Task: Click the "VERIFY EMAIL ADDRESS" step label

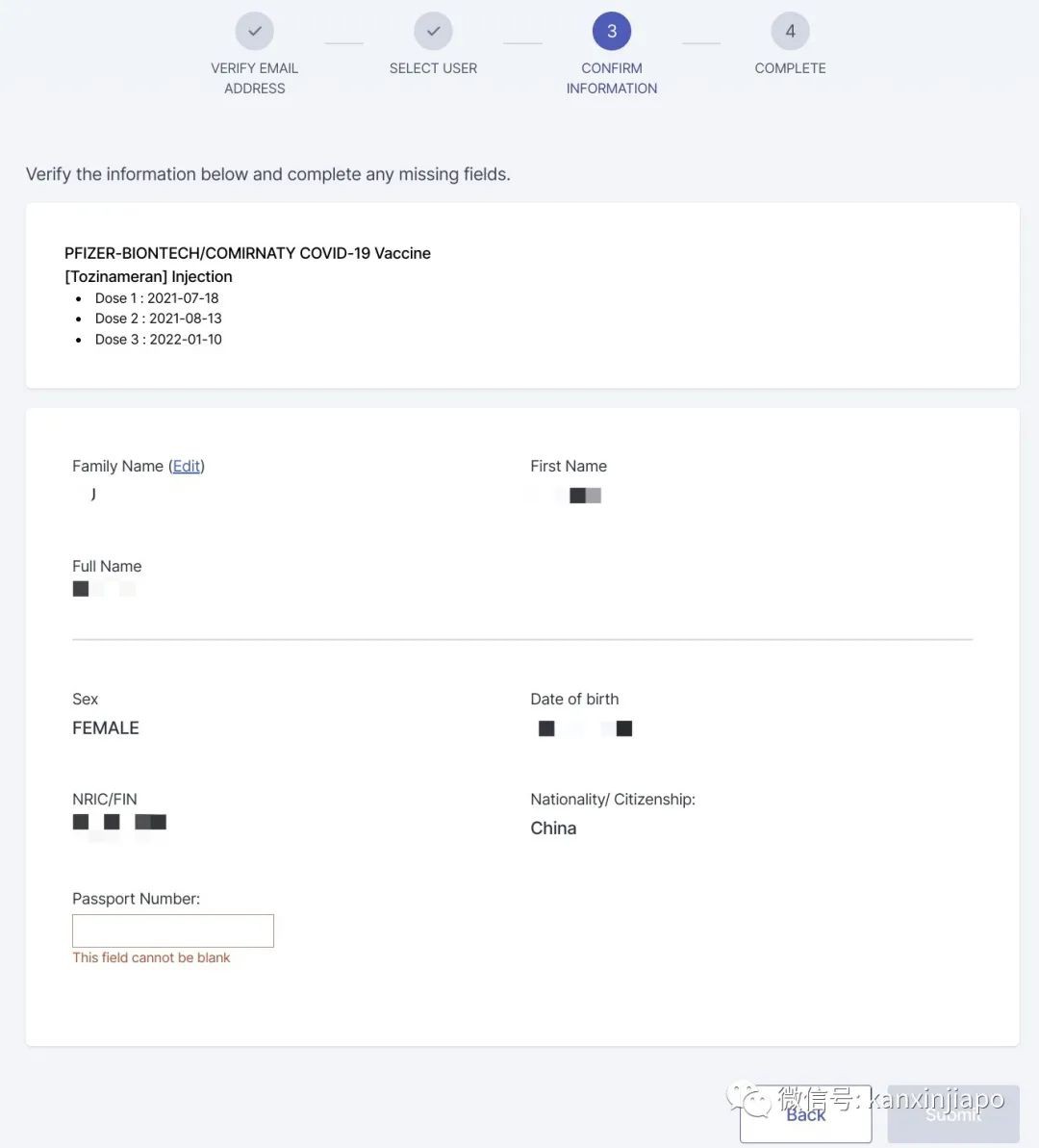Action: pyautogui.click(x=255, y=78)
